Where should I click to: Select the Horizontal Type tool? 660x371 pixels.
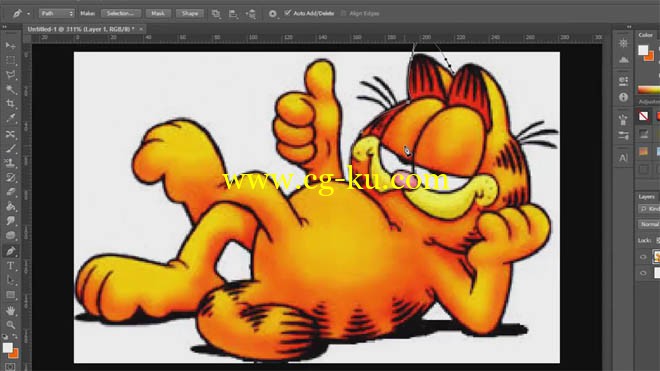[x=11, y=266]
